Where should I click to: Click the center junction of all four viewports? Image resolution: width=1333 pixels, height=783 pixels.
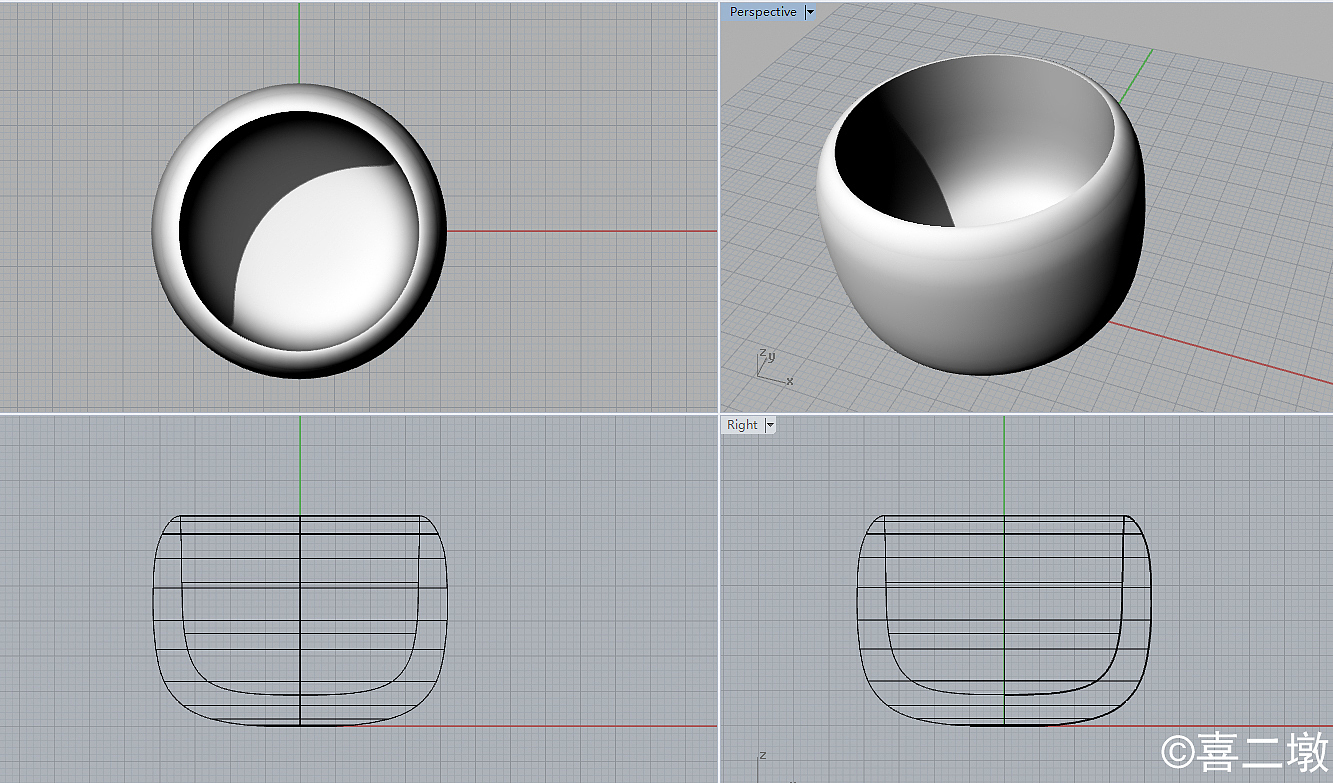(x=719, y=412)
